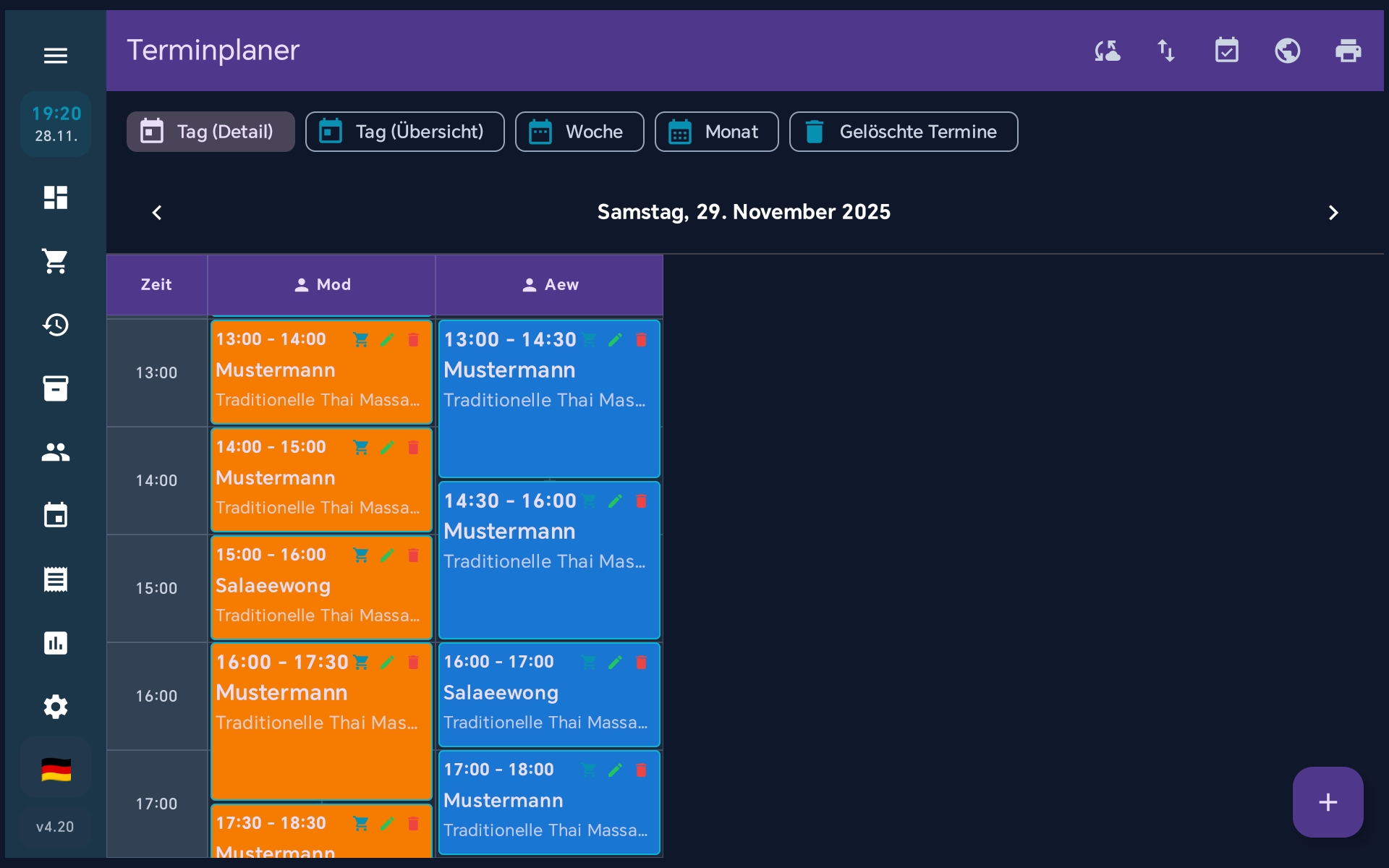Delete Mod's 13:00 - 14:00 appointment
Image resolution: width=1389 pixels, height=868 pixels.
point(413,340)
